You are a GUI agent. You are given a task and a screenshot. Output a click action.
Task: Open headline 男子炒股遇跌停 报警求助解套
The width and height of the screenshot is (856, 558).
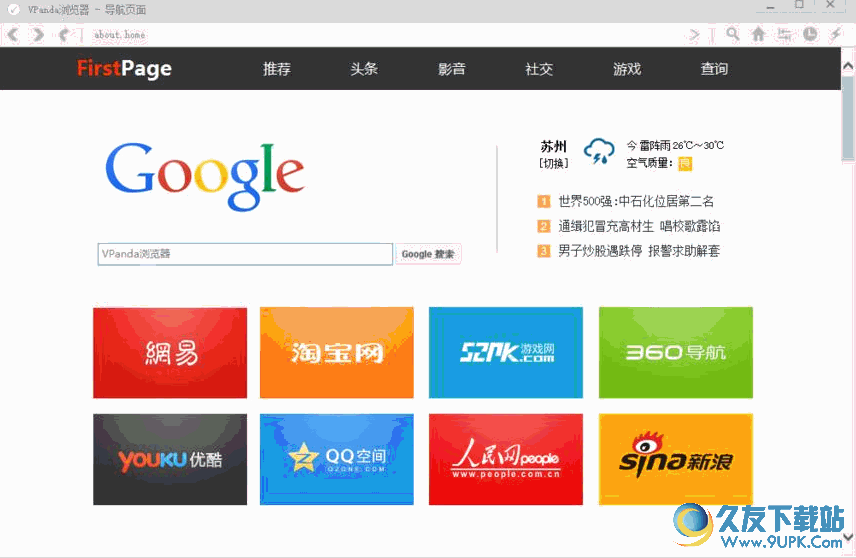tap(639, 251)
